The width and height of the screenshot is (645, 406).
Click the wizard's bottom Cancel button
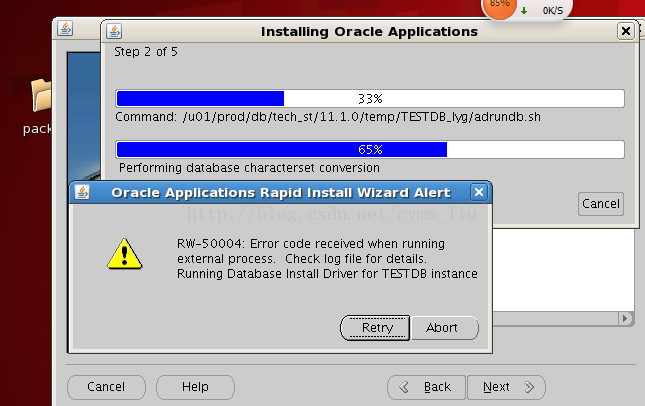click(106, 387)
